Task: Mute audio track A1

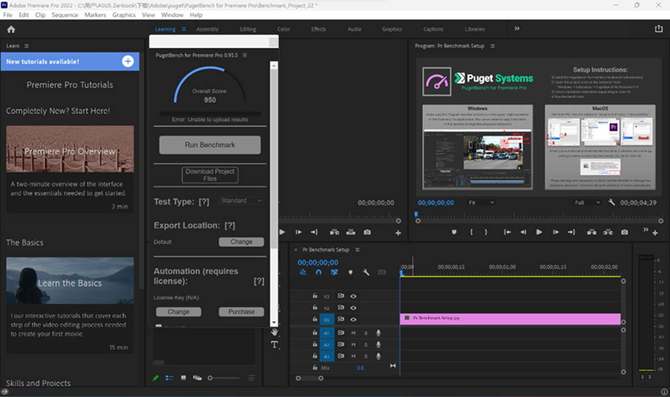Action: coord(353,333)
